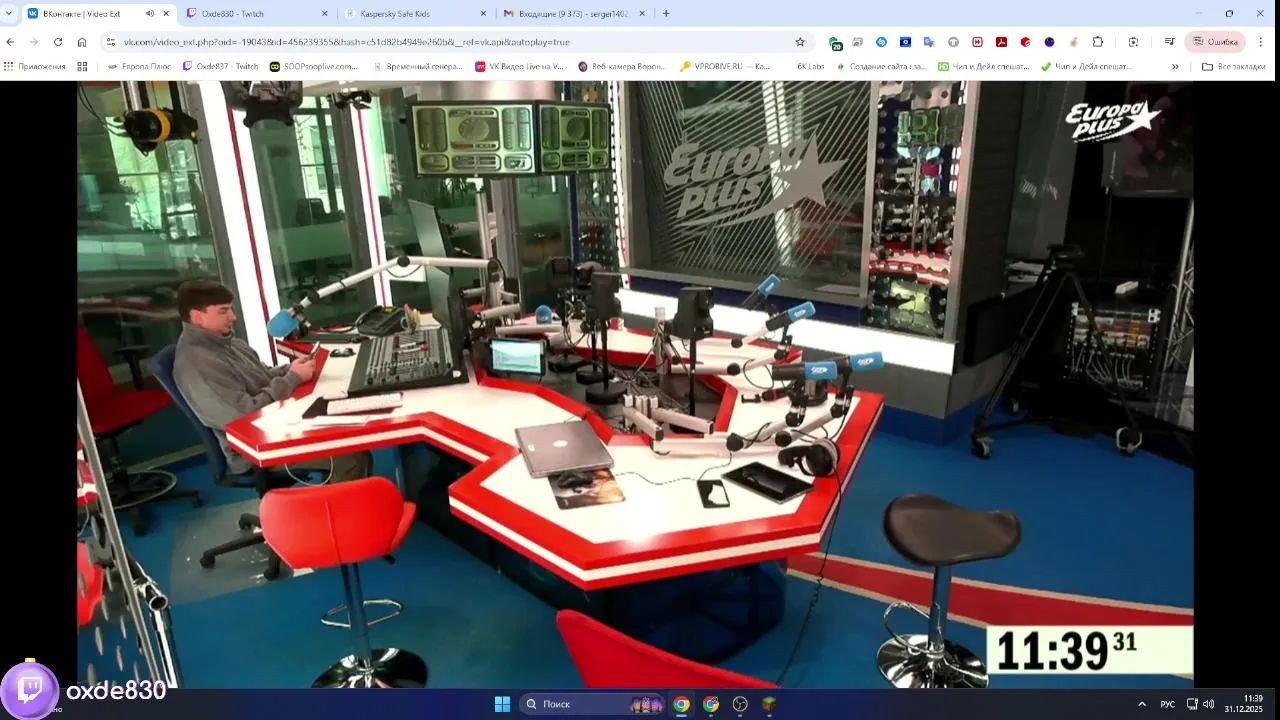Viewport: 1280px width, 720px height.
Task: Switch the РУС keyboard language
Action: click(1167, 704)
